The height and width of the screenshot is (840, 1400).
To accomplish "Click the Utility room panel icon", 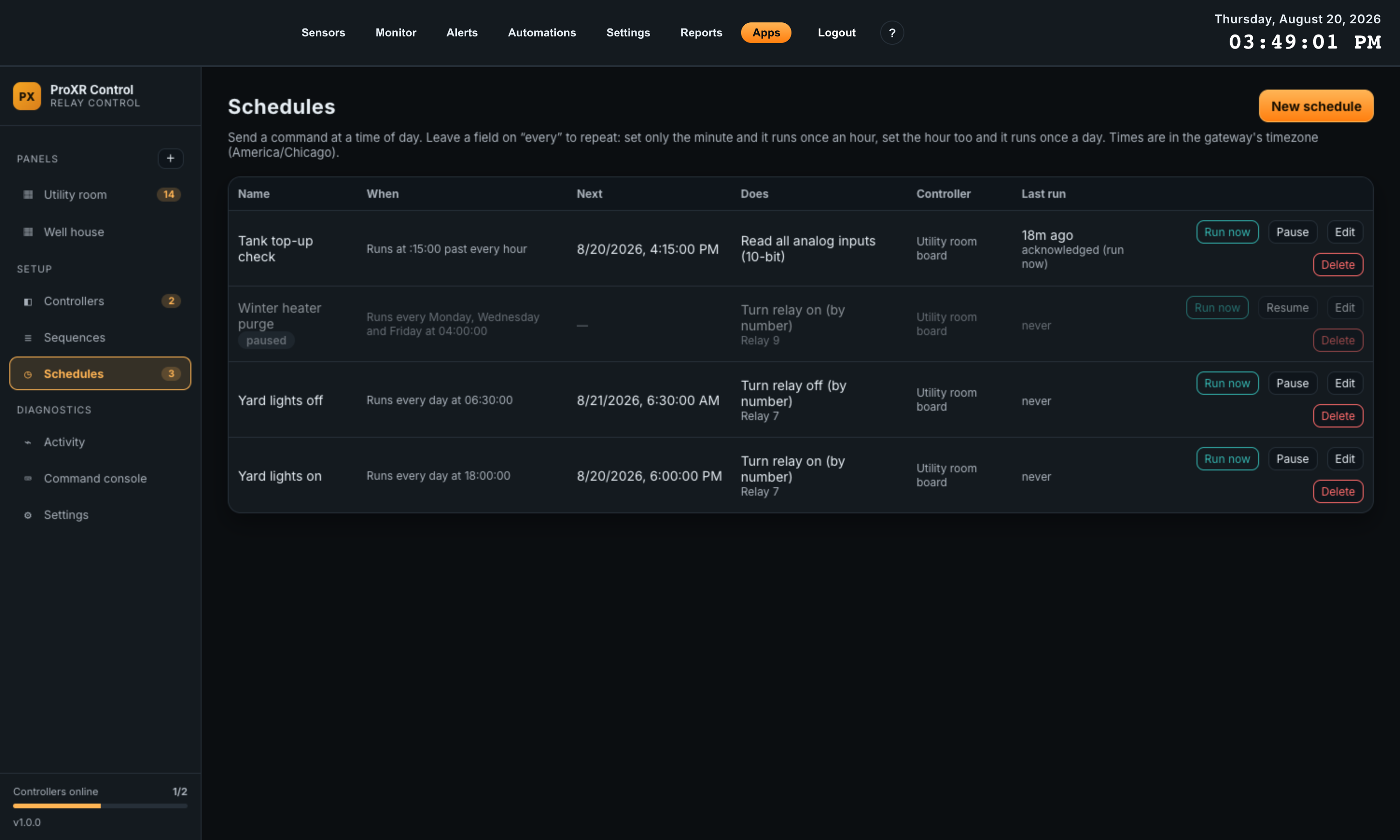I will pos(28,195).
